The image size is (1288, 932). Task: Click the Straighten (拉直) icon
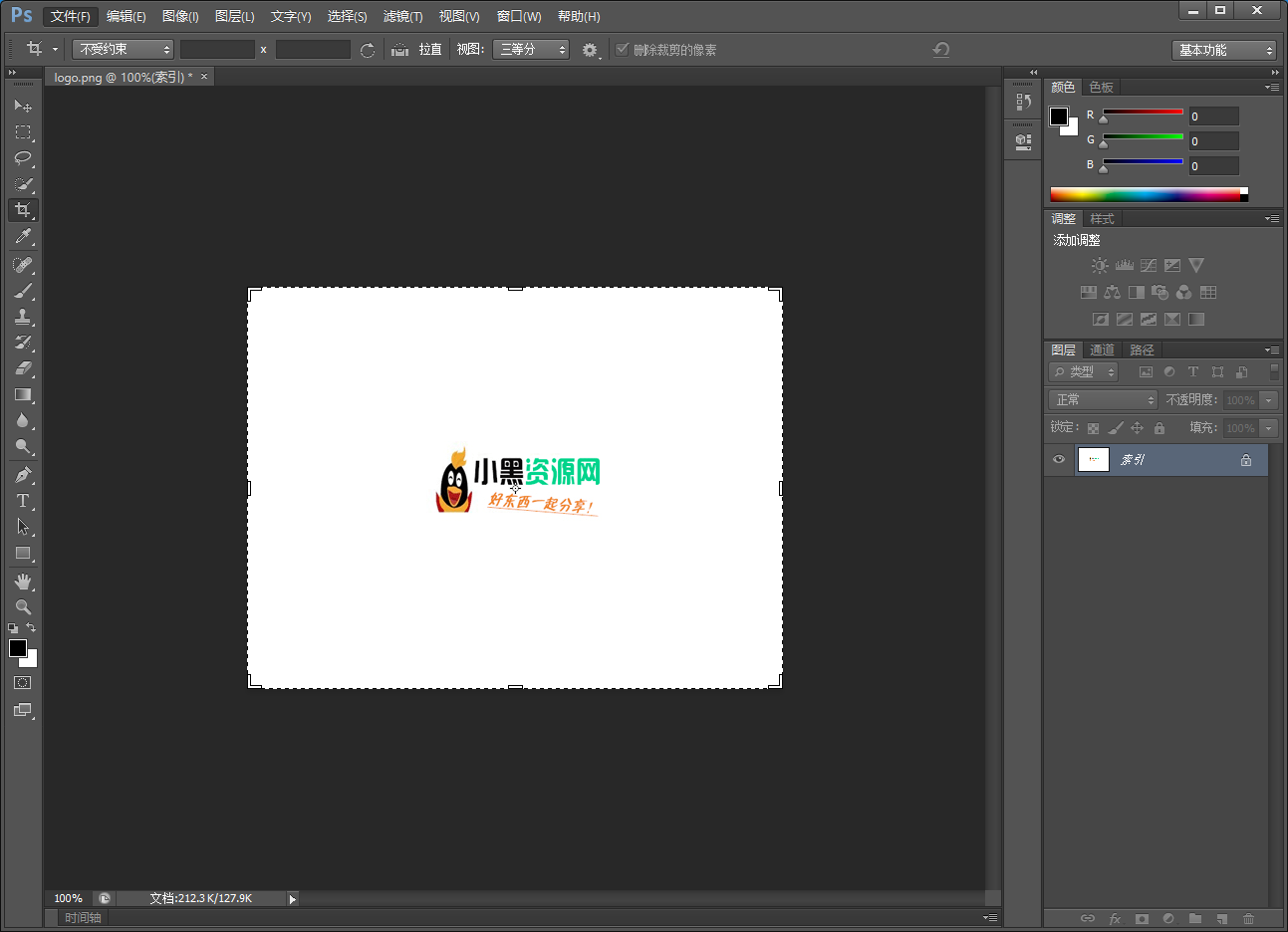pyautogui.click(x=400, y=50)
